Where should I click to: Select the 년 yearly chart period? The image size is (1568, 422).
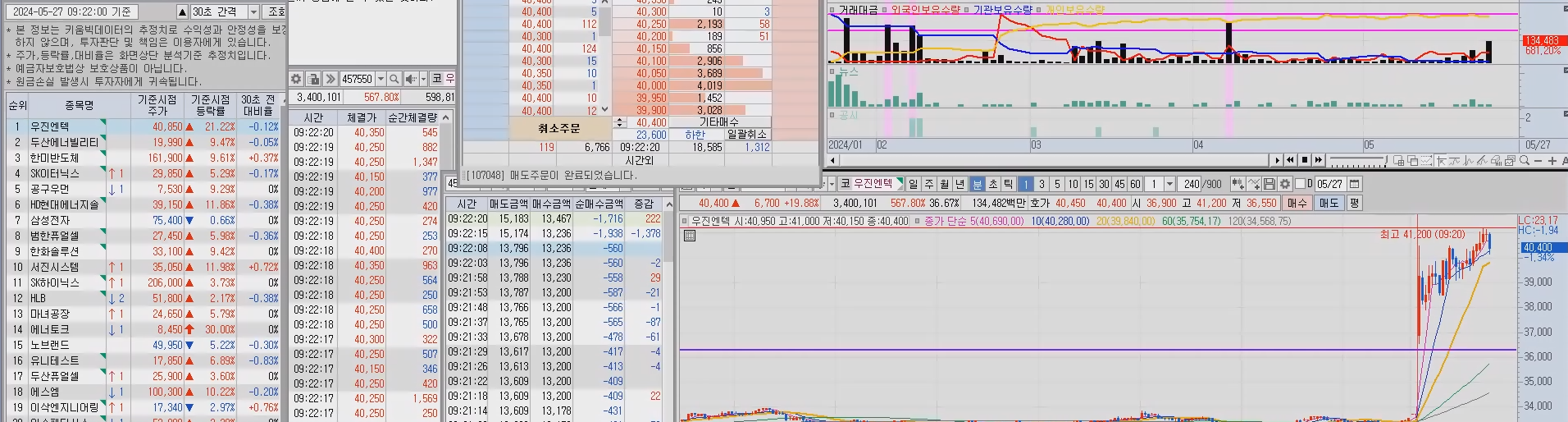960,184
